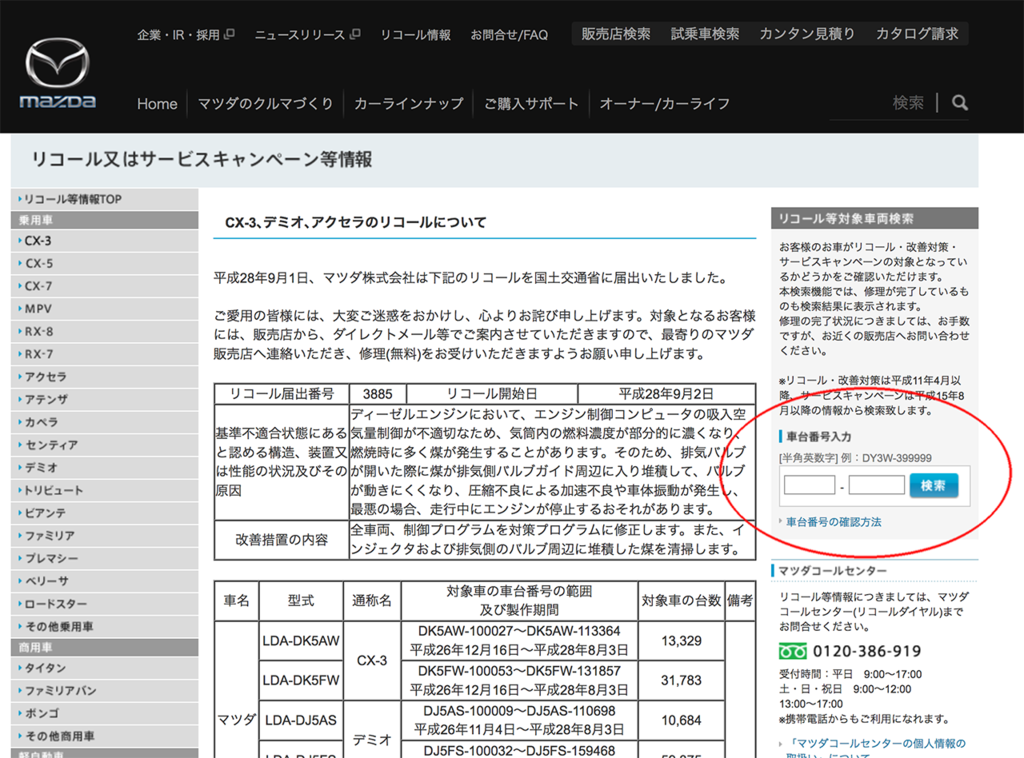Open マツダのクルマづくり menu
1024x758 pixels.
[265, 104]
